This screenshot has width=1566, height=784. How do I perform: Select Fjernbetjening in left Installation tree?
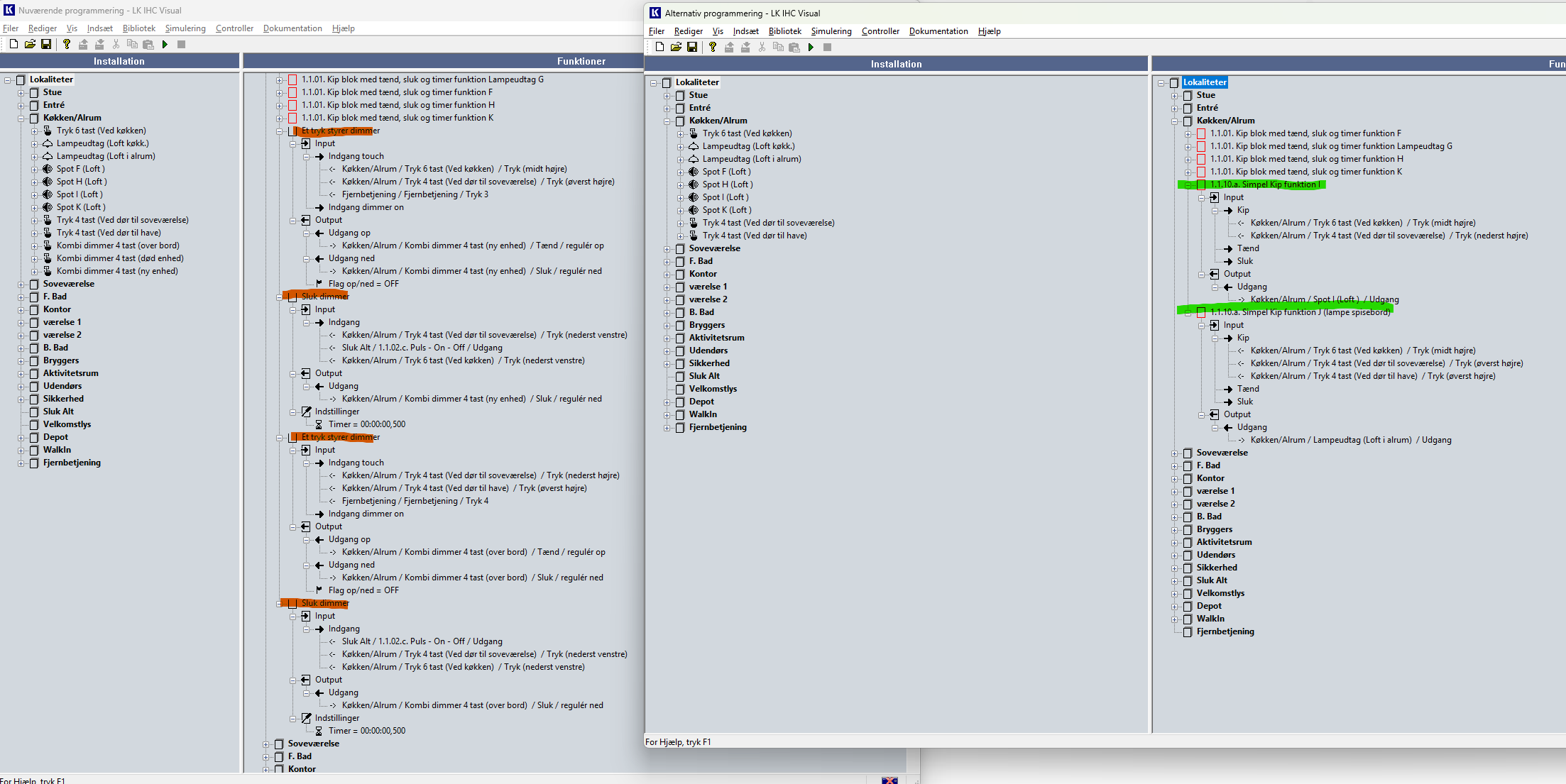[x=72, y=463]
